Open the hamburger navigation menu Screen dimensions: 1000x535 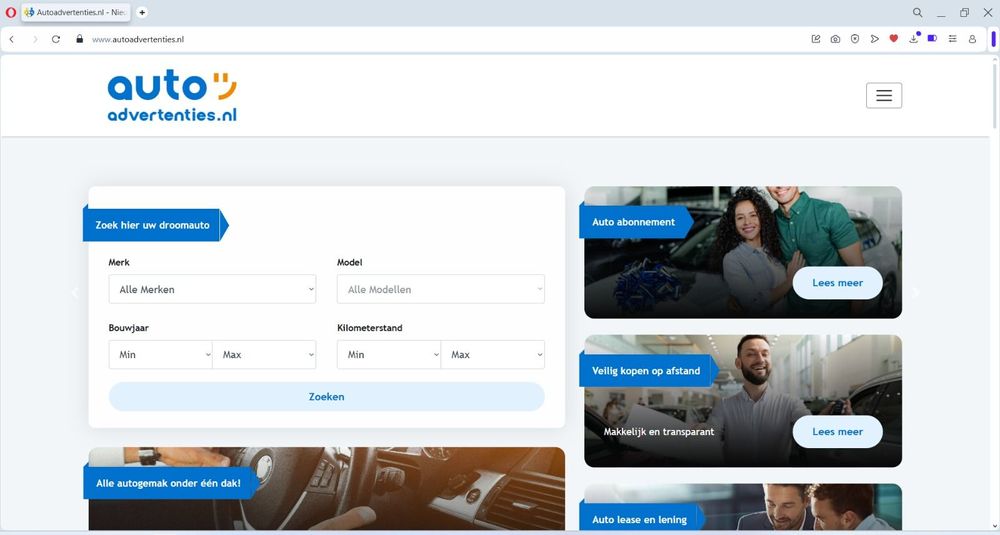coord(883,96)
